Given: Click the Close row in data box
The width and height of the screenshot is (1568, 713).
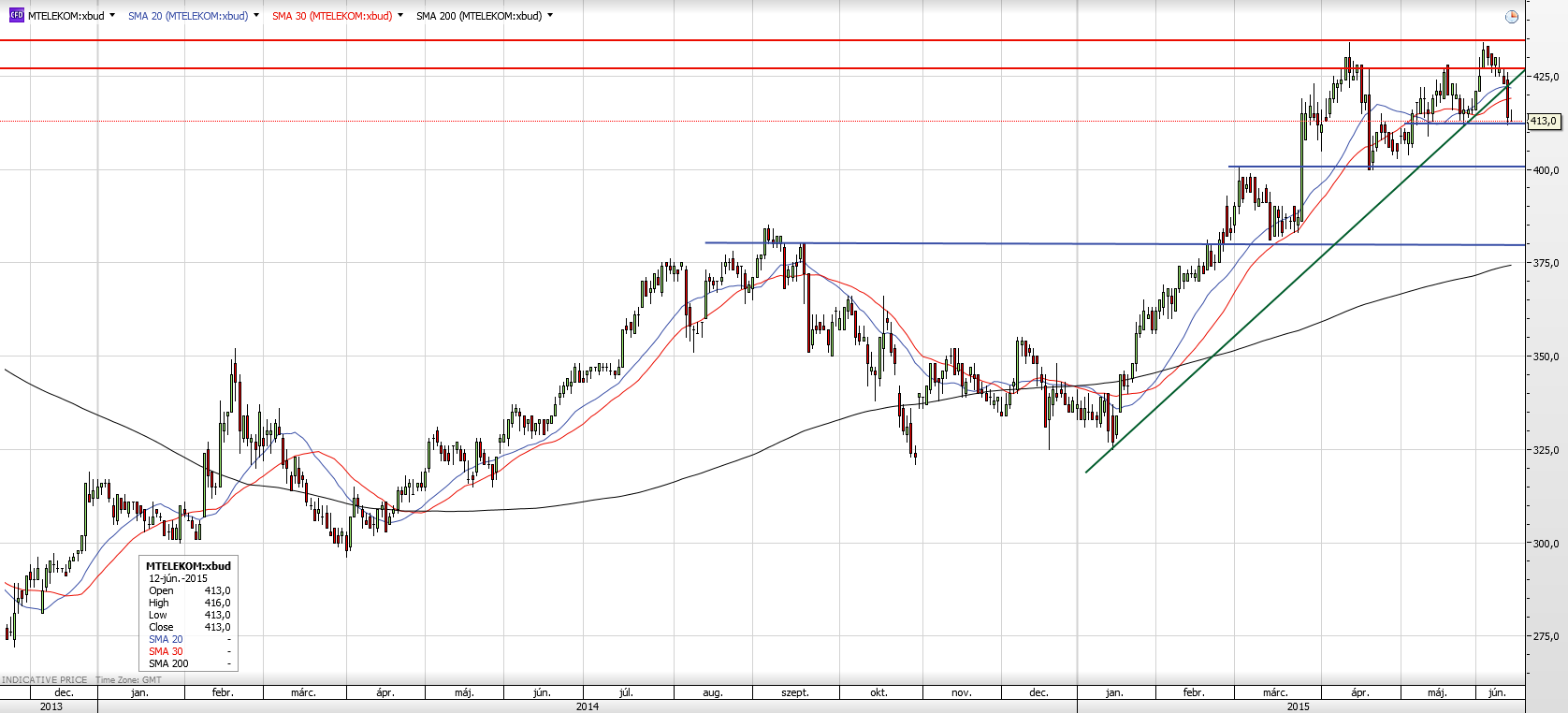Looking at the screenshot, I should tap(189, 627).
